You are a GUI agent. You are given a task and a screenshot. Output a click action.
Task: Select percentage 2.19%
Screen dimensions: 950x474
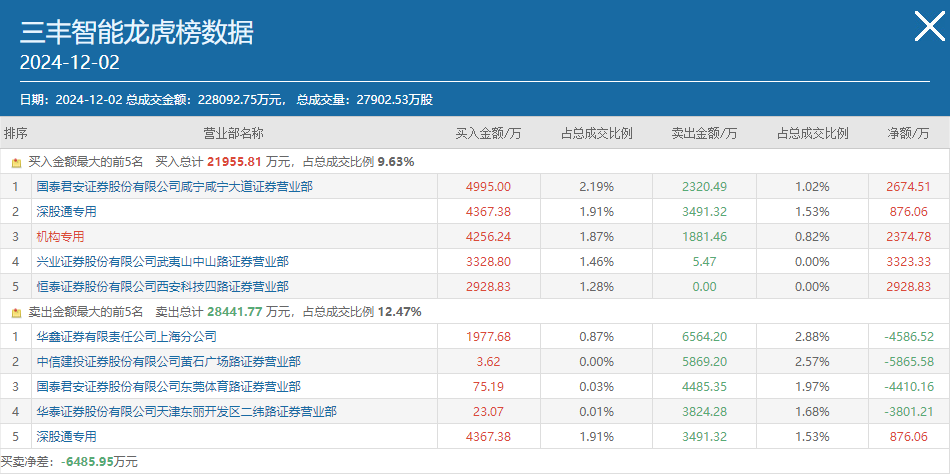click(x=597, y=187)
